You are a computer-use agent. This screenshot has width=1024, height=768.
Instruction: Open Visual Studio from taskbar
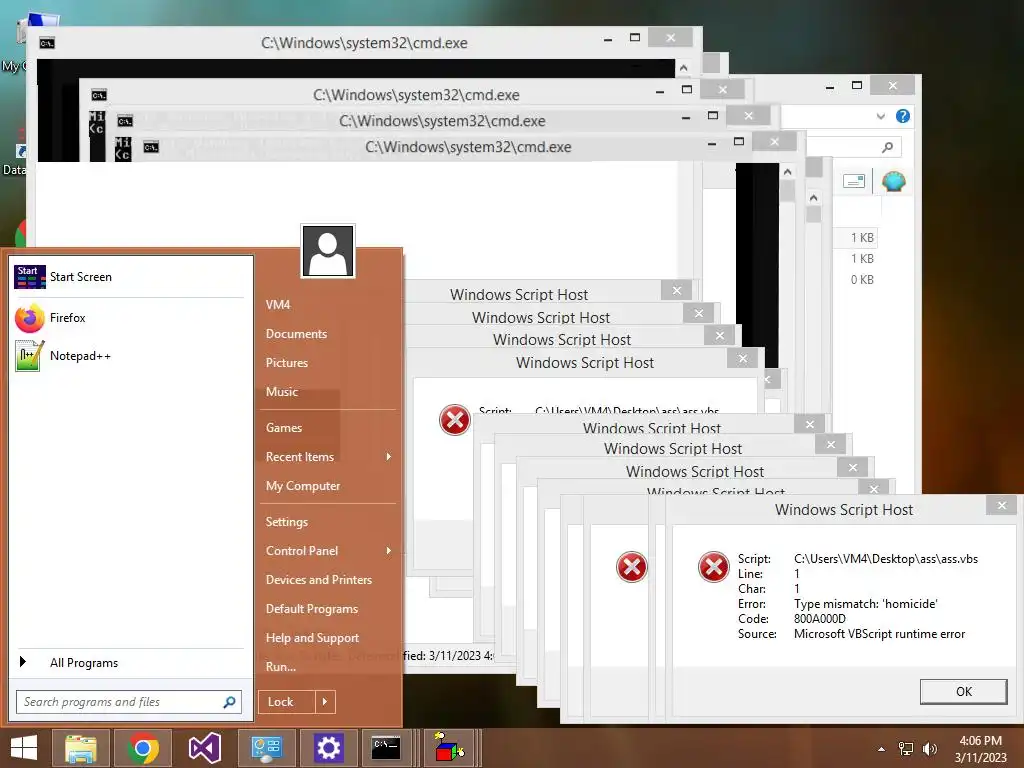click(x=204, y=748)
